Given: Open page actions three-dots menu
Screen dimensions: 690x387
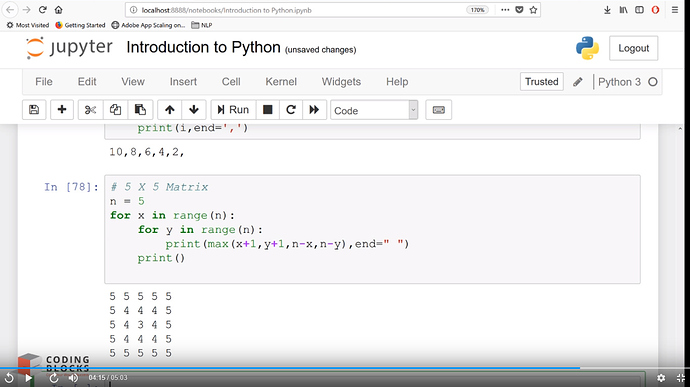Looking at the screenshot, I should pos(505,10).
